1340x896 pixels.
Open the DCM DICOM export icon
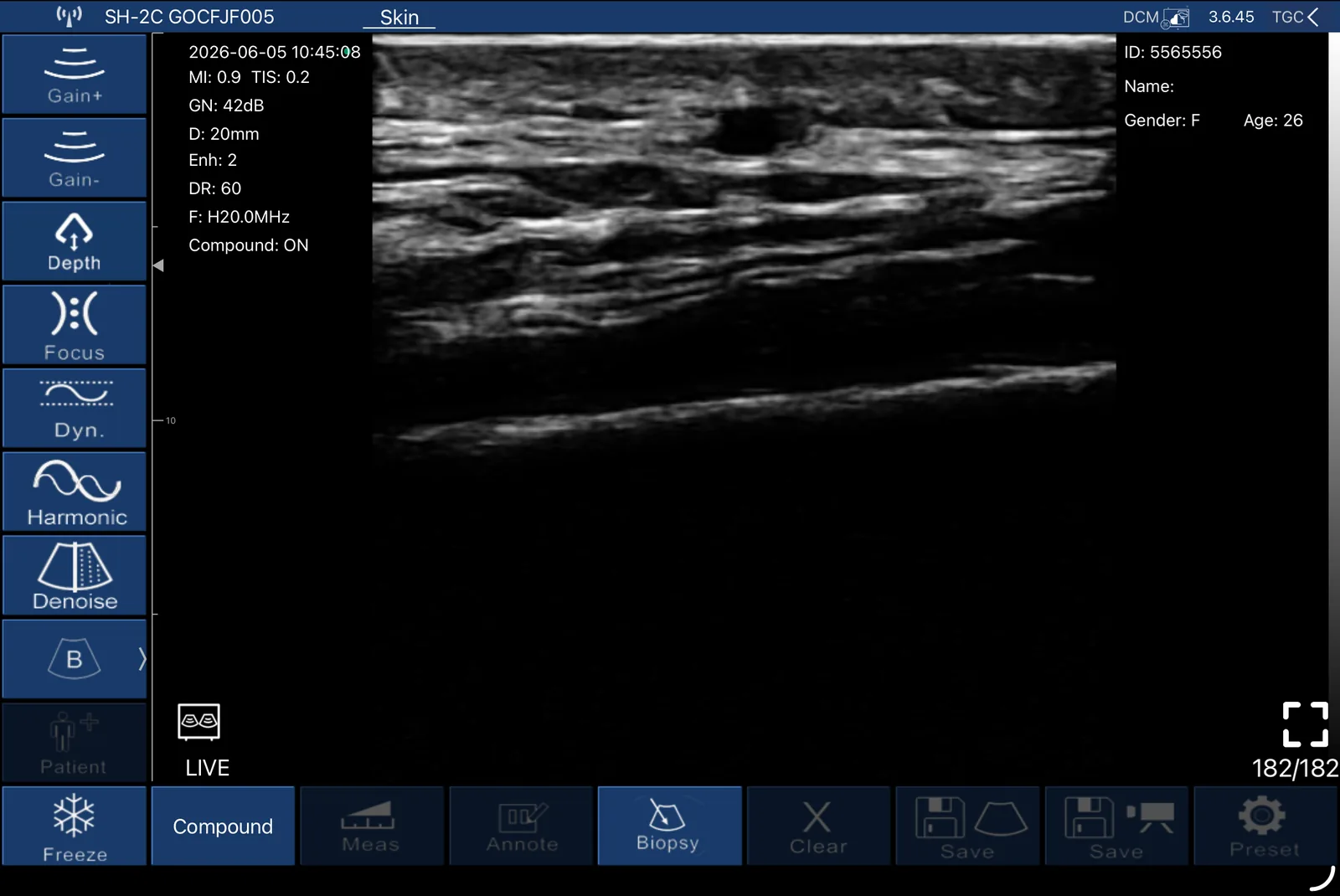coord(1156,18)
